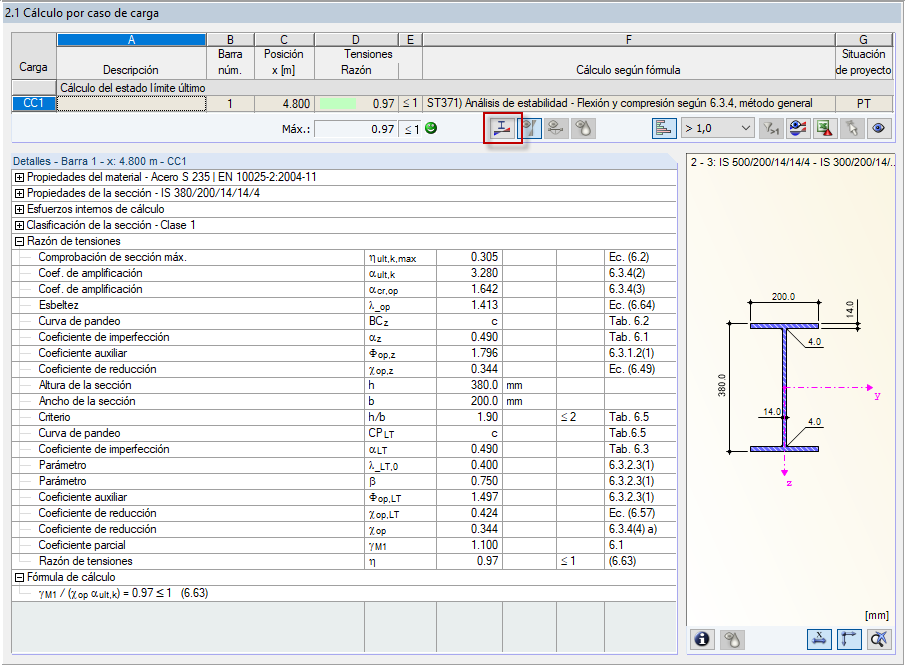Toggle the colored relation scale bars button
The image size is (906, 667).
(663, 129)
